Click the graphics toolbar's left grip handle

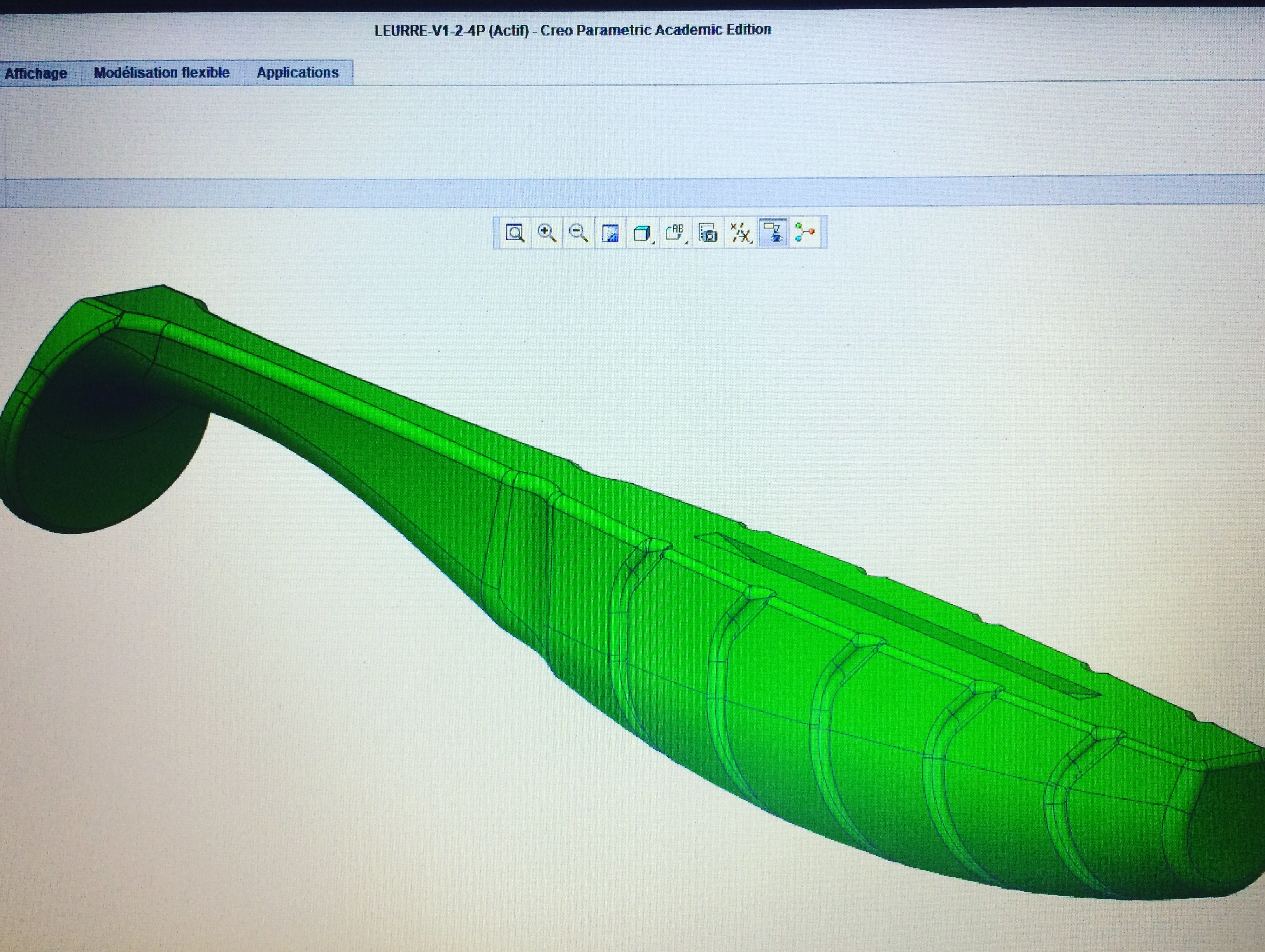(x=496, y=233)
